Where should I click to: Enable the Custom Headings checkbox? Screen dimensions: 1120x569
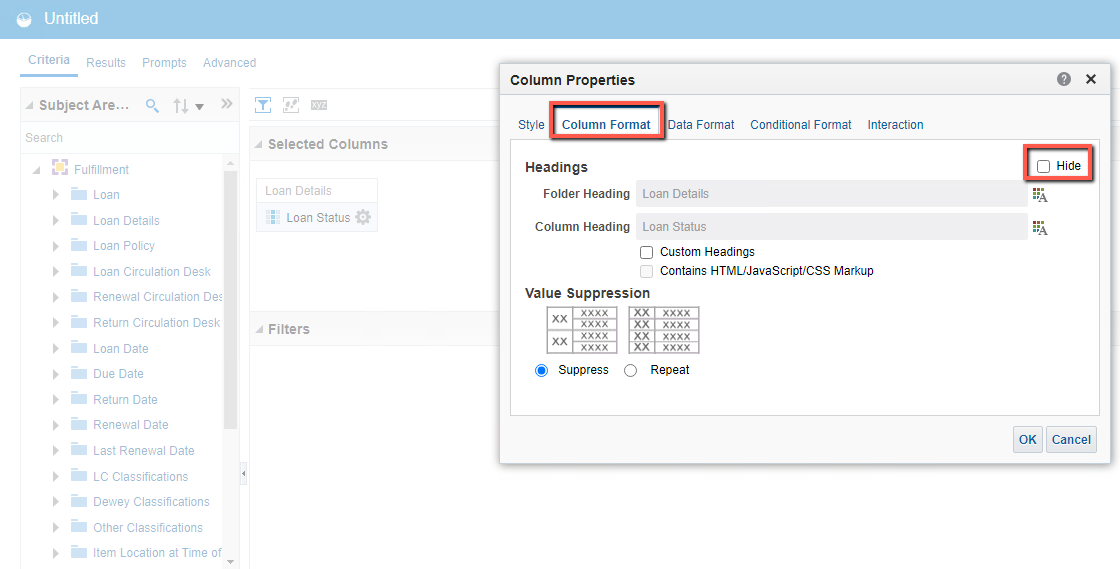[646, 252]
